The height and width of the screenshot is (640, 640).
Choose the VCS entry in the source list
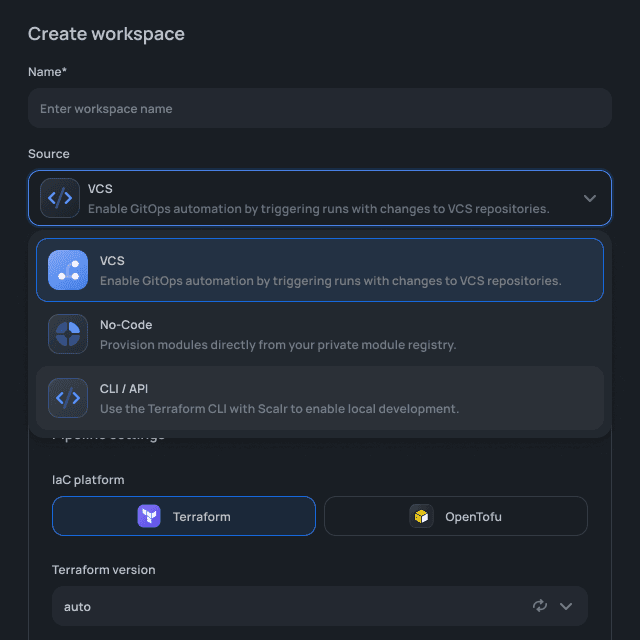point(320,270)
